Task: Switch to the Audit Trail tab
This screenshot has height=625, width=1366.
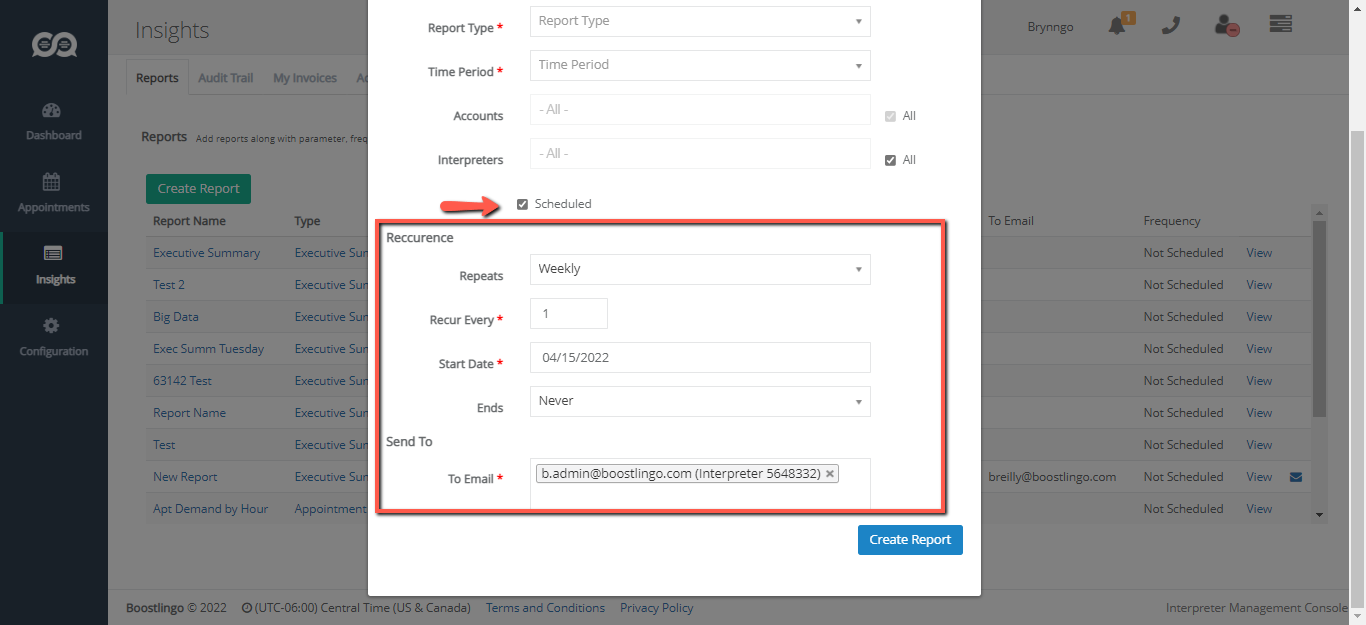Action: click(x=225, y=78)
